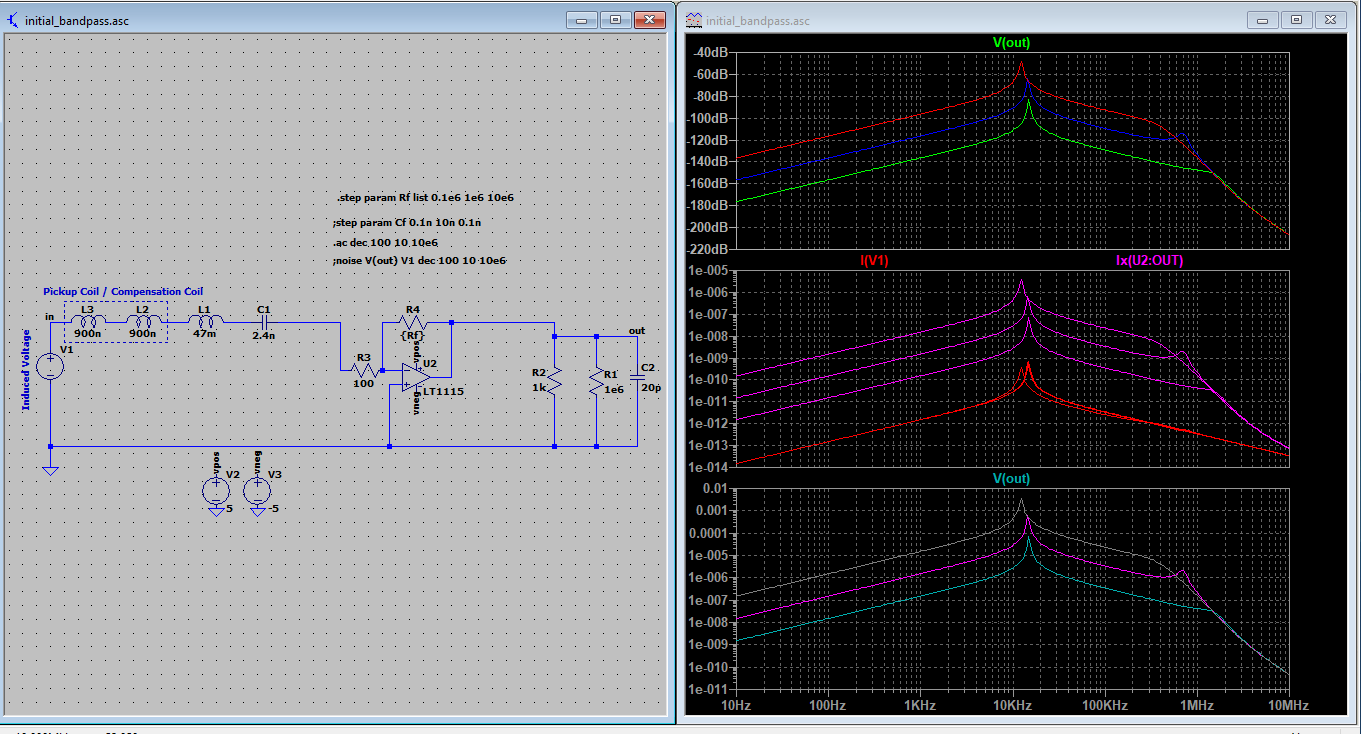The height and width of the screenshot is (734, 1361).
Task: Select the L1 inductor symbol
Action: coord(205,321)
